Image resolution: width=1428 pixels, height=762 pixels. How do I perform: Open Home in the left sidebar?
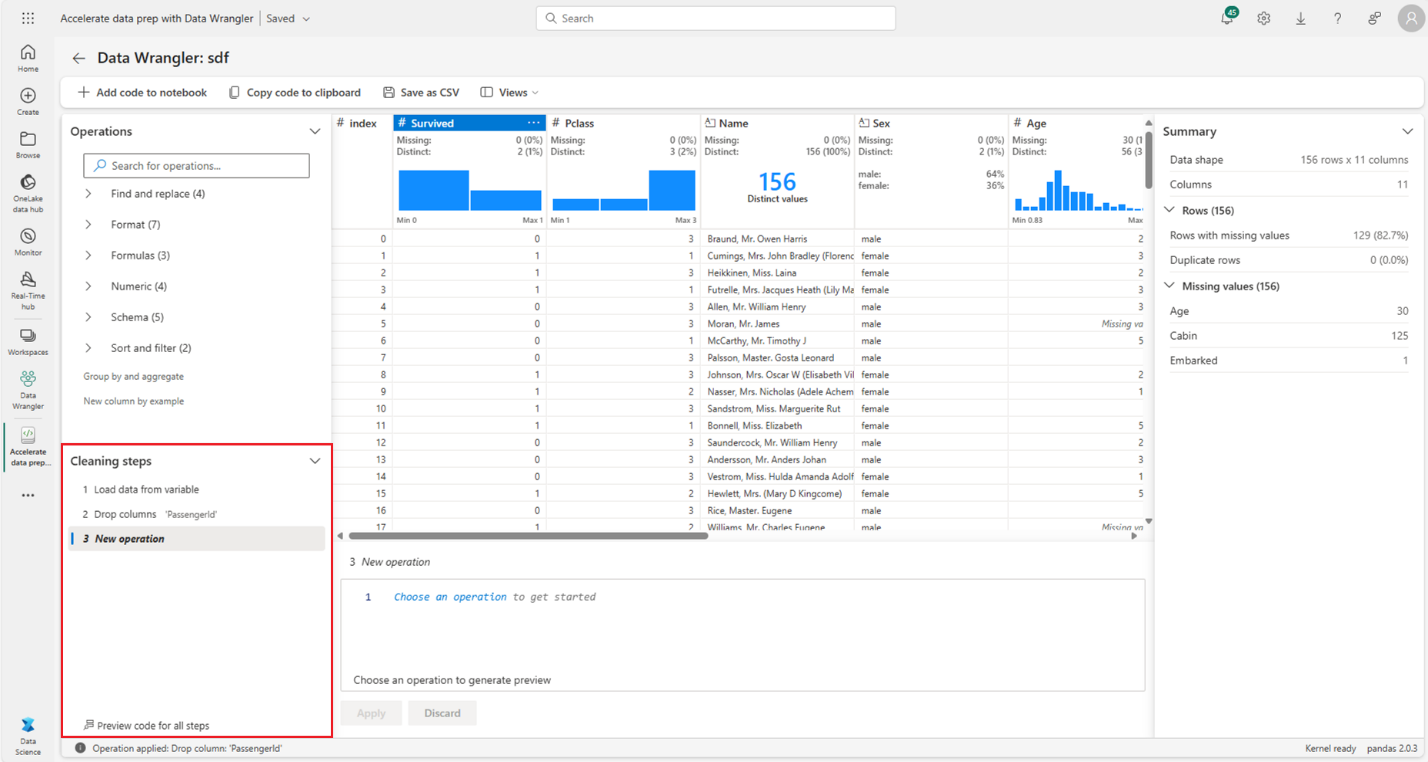tap(28, 58)
